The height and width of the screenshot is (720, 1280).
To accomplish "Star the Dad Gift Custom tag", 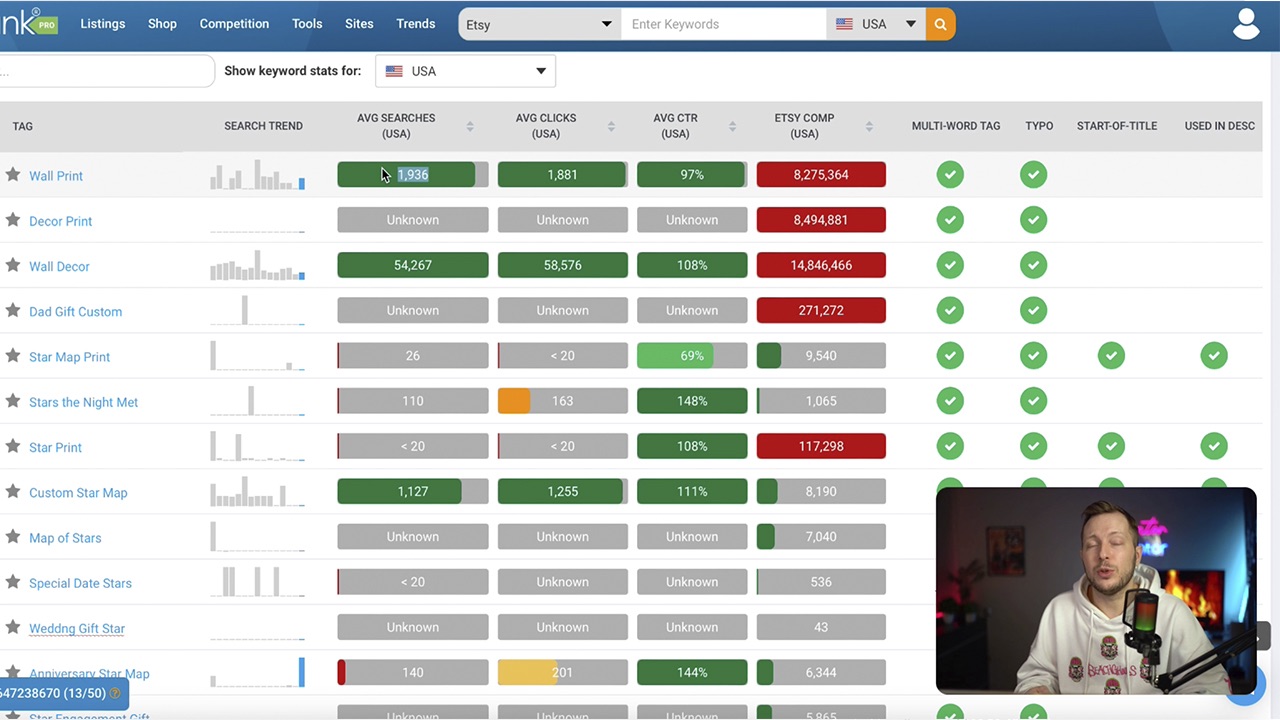I will [x=13, y=311].
